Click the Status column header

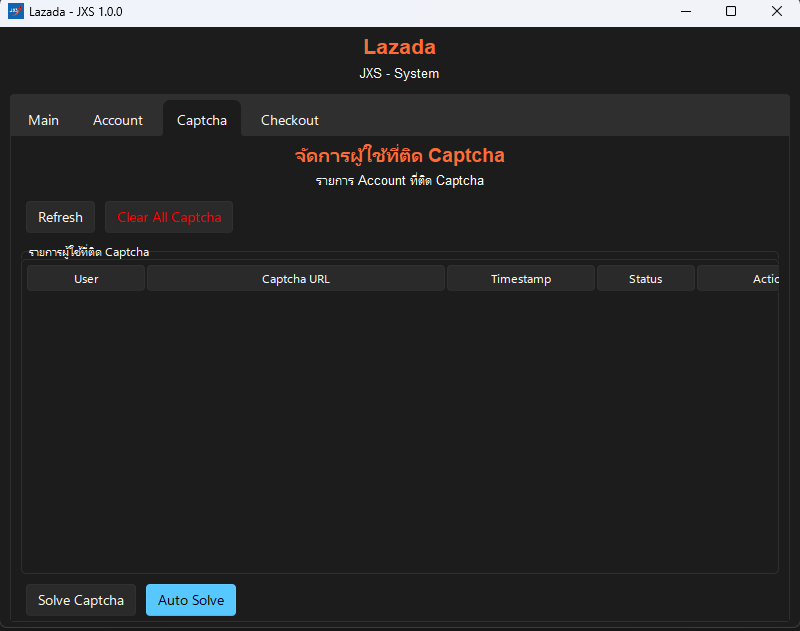[x=646, y=279]
